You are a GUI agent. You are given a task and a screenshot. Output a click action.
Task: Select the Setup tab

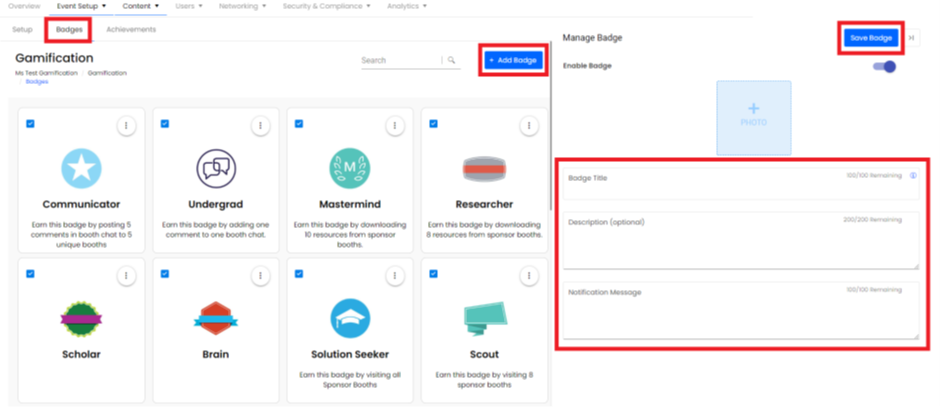click(22, 30)
